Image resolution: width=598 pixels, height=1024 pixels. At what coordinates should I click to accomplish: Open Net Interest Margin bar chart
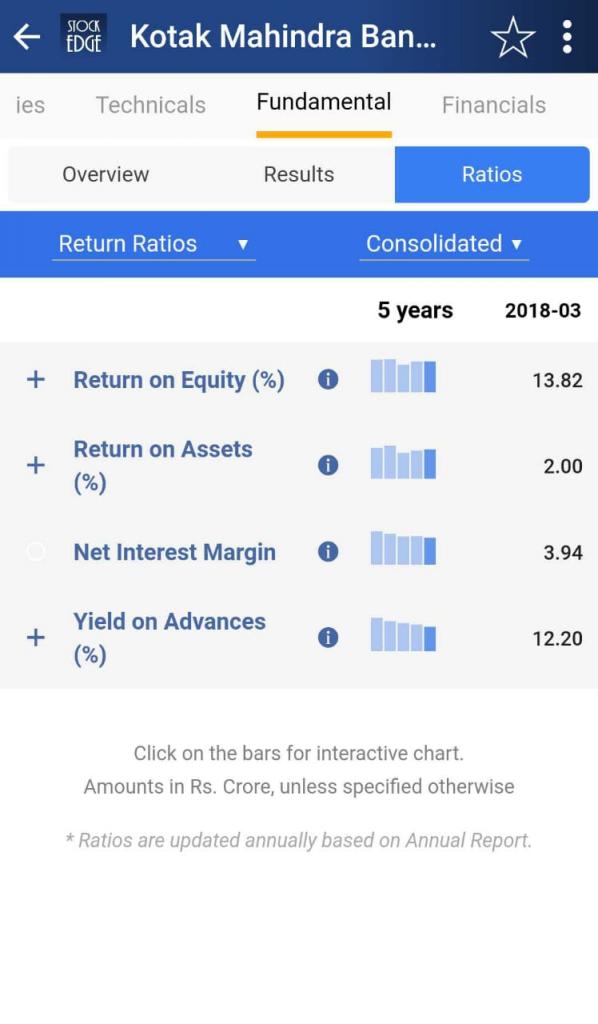[403, 549]
